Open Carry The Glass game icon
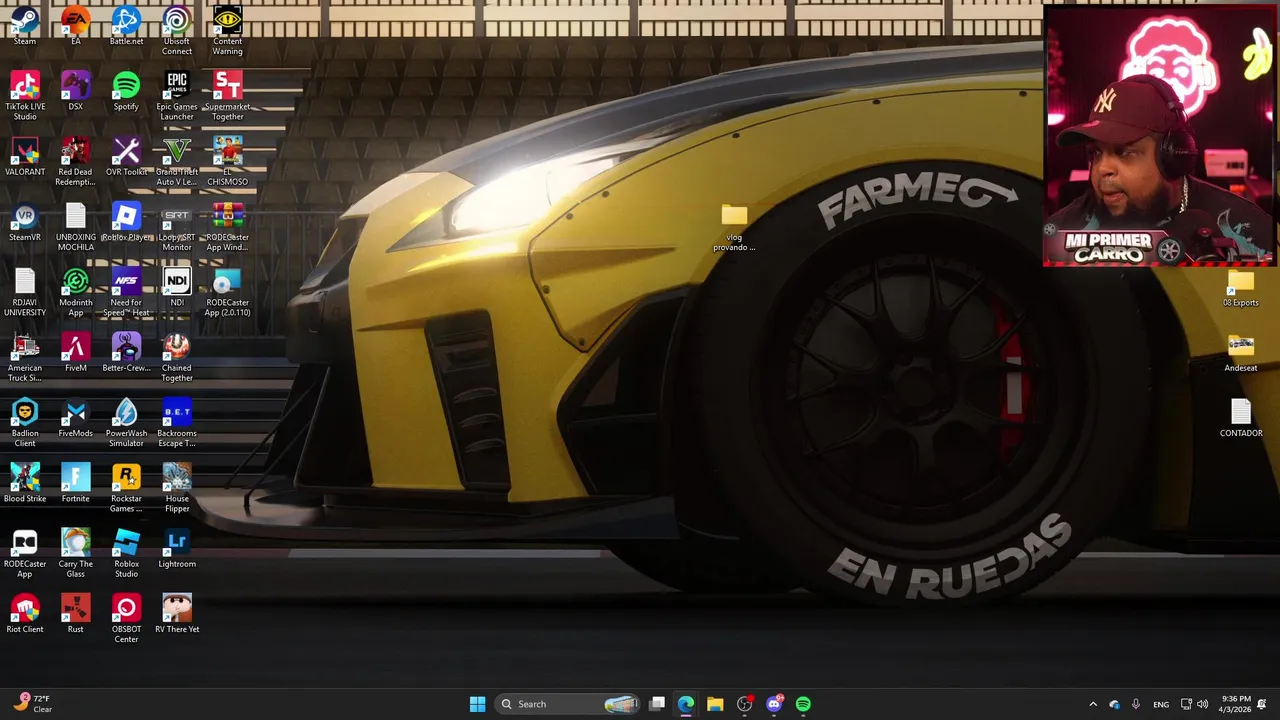This screenshot has width=1280, height=720. (75, 553)
